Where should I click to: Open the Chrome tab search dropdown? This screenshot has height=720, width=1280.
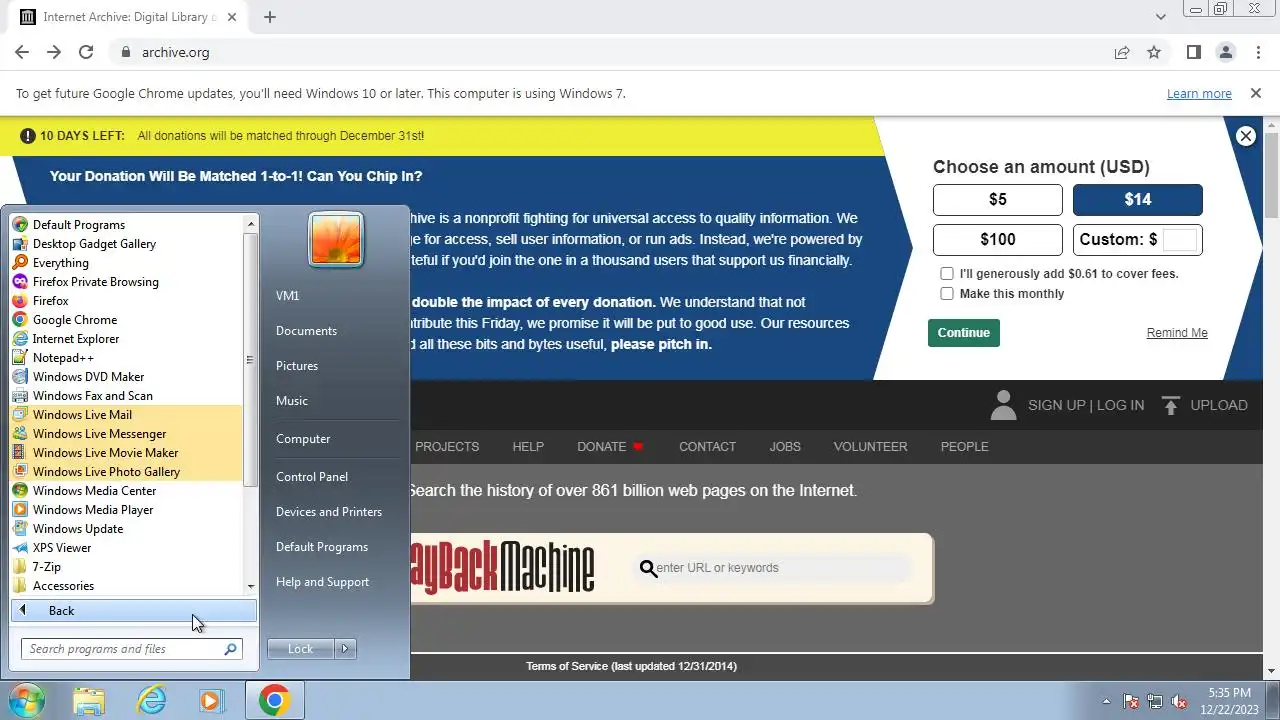(x=1161, y=17)
